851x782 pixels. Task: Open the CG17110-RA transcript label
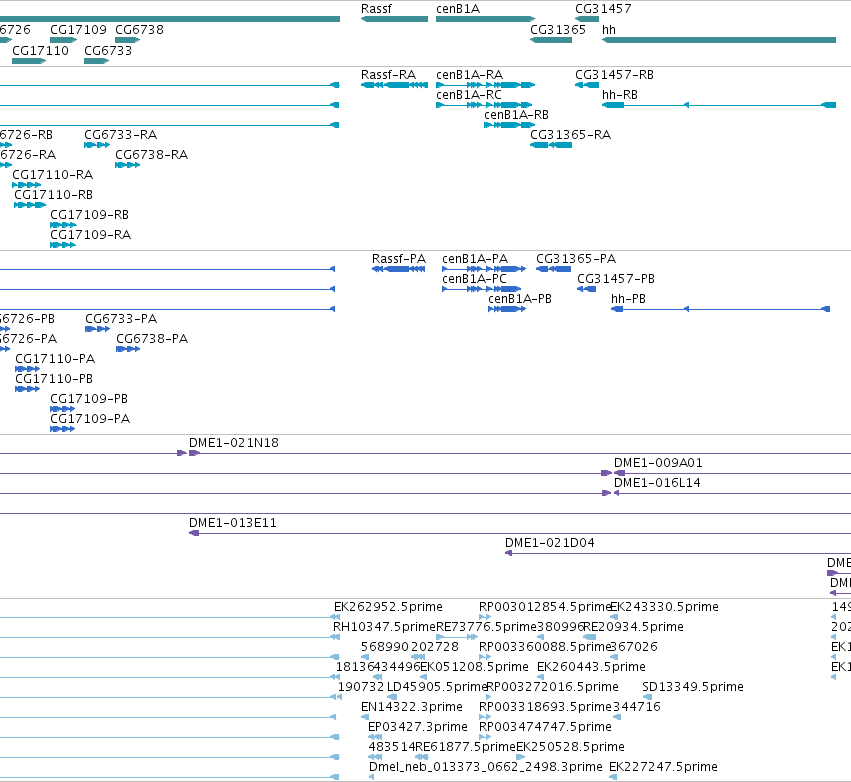52,175
